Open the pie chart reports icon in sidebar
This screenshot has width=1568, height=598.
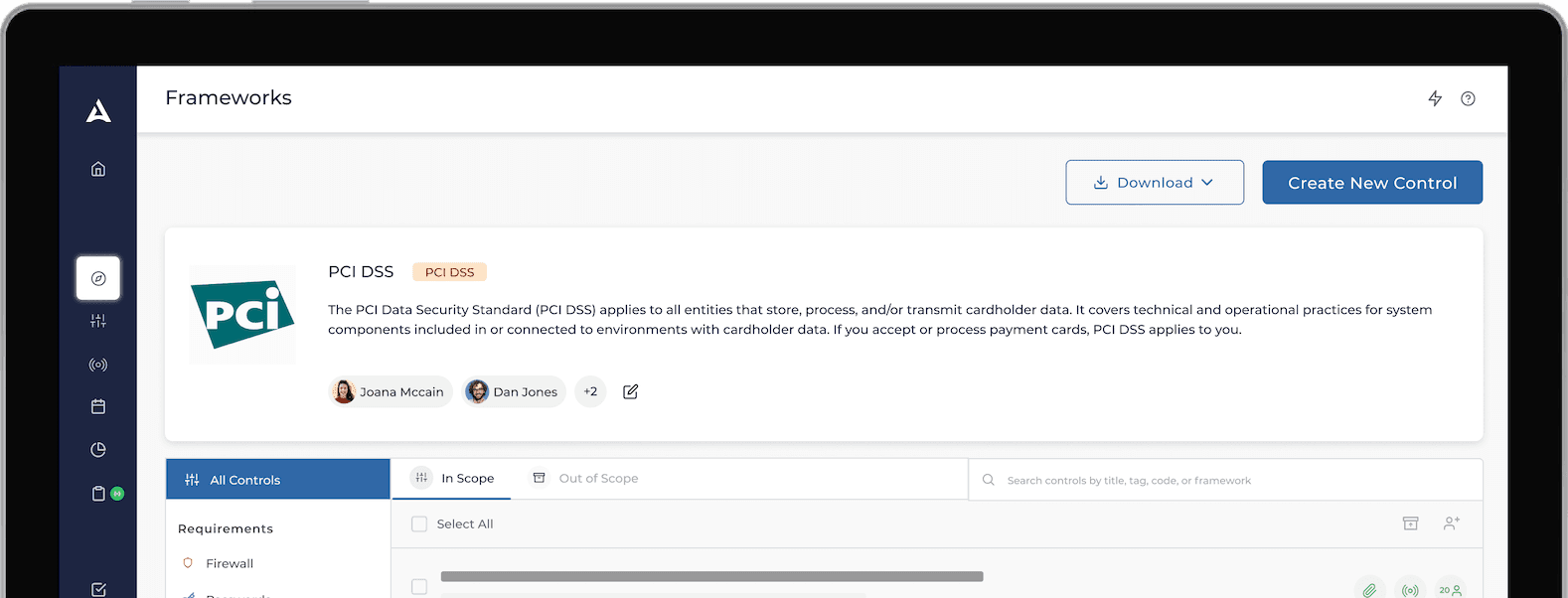pos(98,450)
